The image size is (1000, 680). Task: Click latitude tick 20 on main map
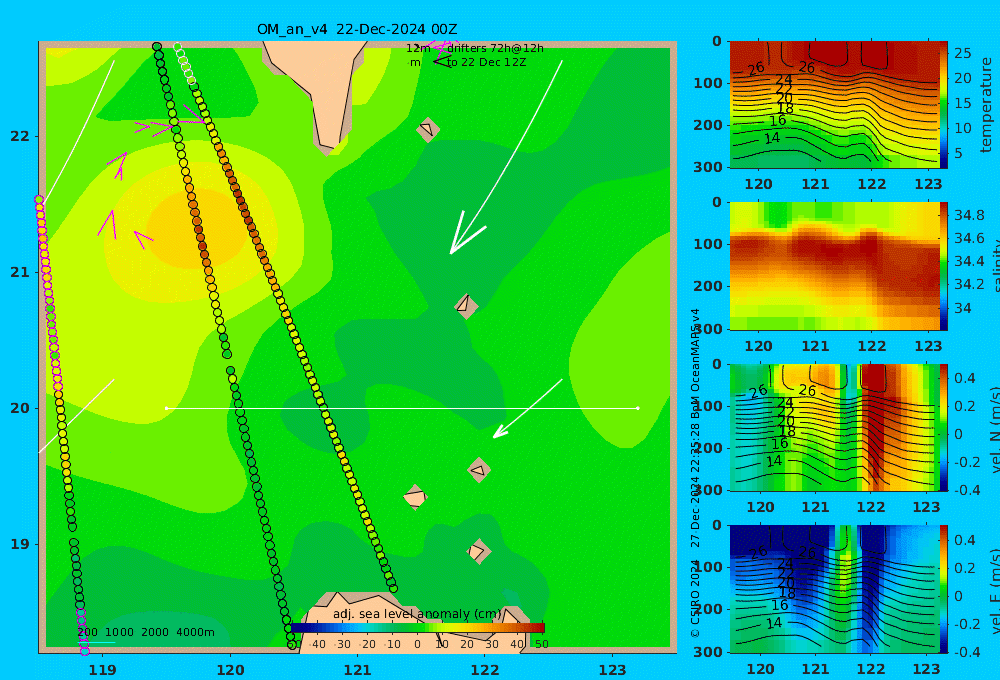pos(20,408)
